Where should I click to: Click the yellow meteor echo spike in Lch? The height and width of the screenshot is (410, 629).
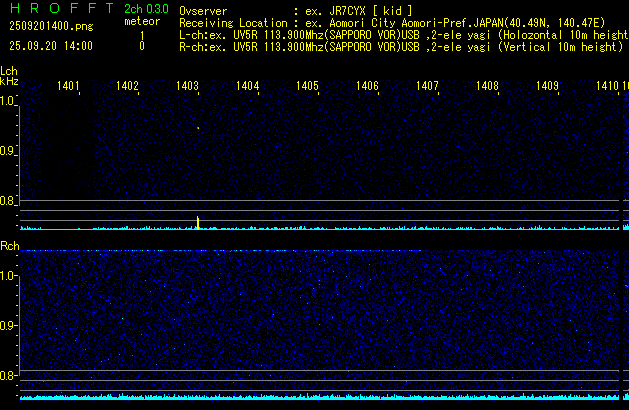click(x=198, y=221)
